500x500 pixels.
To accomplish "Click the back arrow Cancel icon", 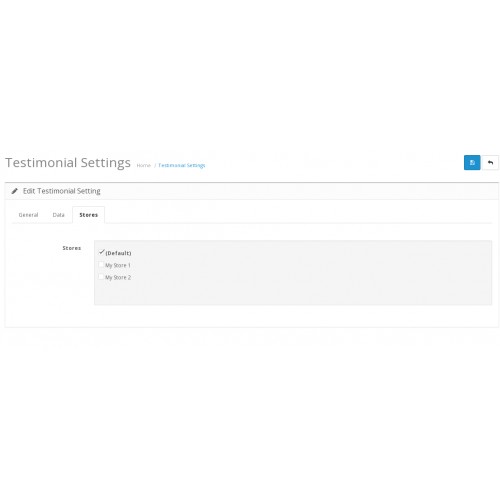I will click(x=490, y=163).
